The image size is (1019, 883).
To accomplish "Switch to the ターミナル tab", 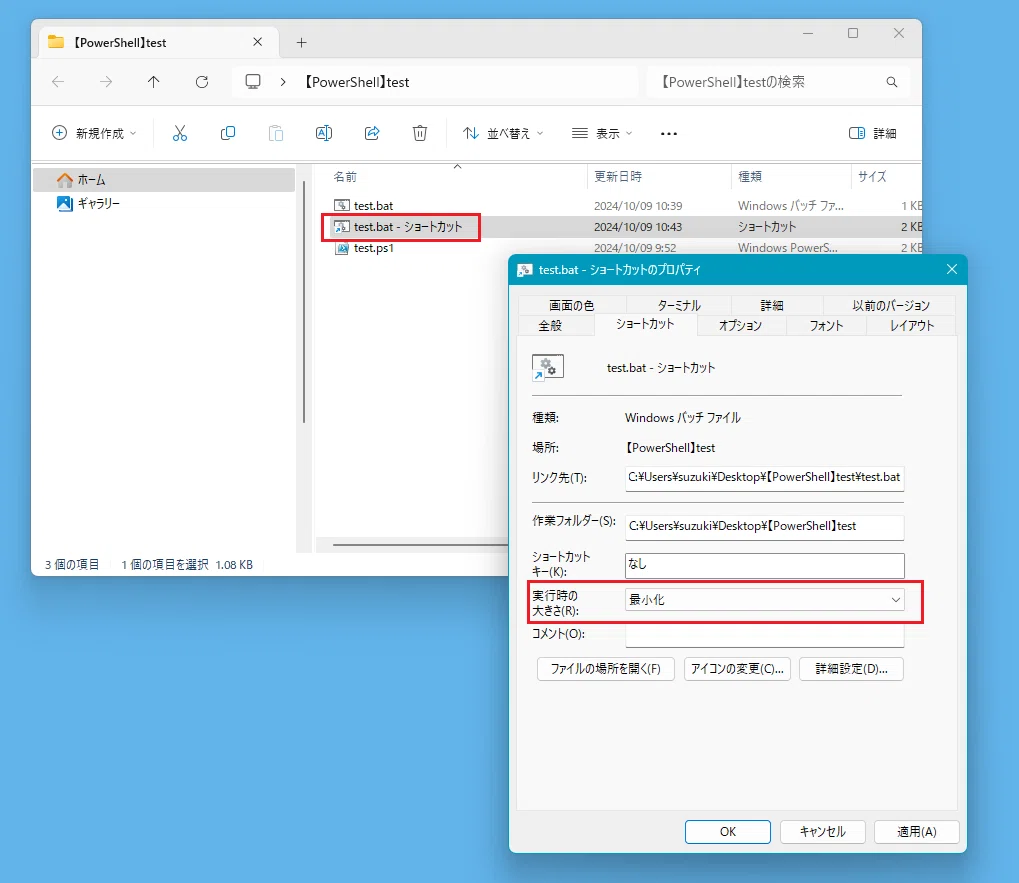I will point(679,305).
